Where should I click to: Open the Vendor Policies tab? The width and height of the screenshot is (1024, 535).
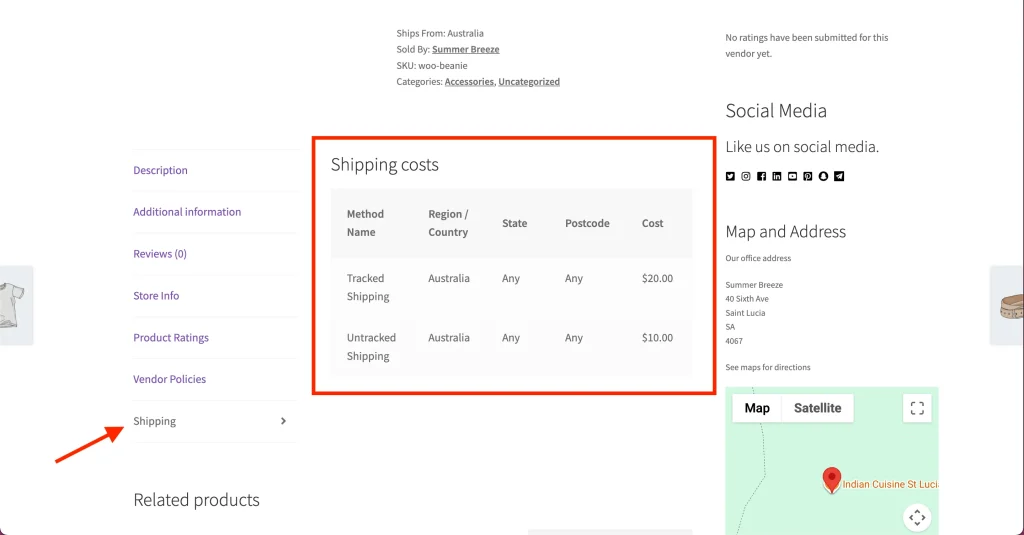tap(169, 380)
